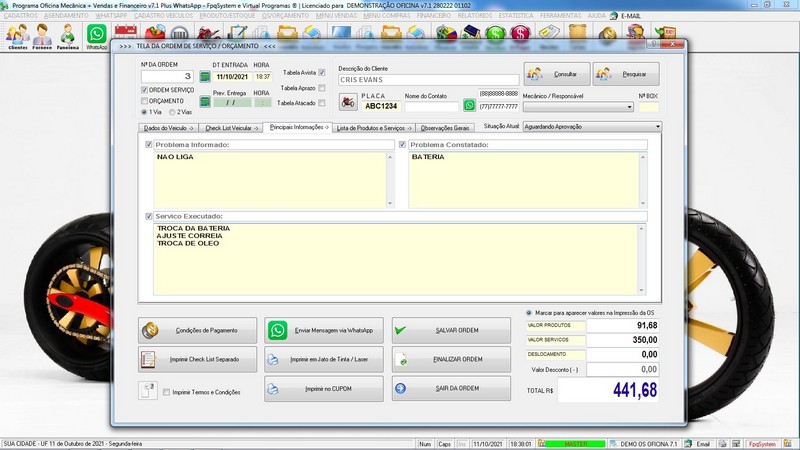Click Imprimir em Jato de Tinta / Laser

click(x=324, y=359)
